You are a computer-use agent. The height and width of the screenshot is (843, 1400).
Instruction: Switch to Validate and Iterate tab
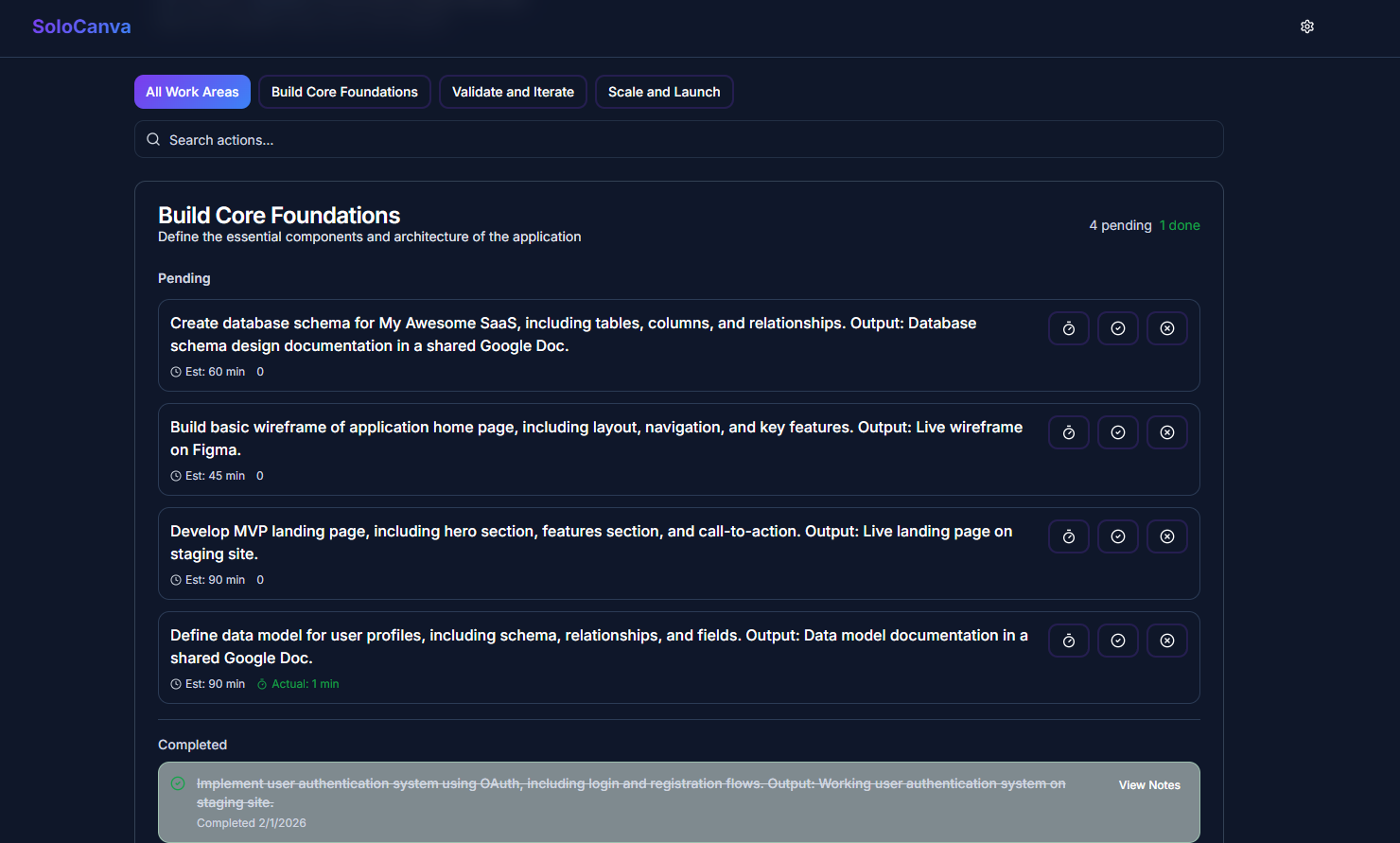coord(513,92)
